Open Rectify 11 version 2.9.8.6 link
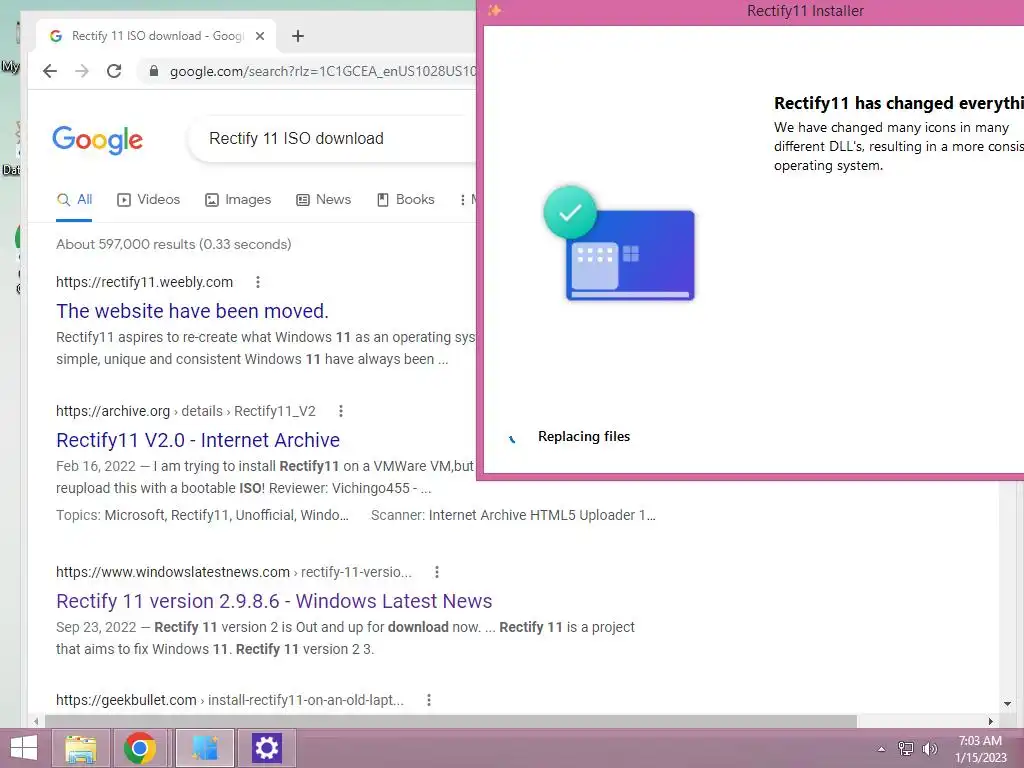1024x768 pixels. (274, 601)
